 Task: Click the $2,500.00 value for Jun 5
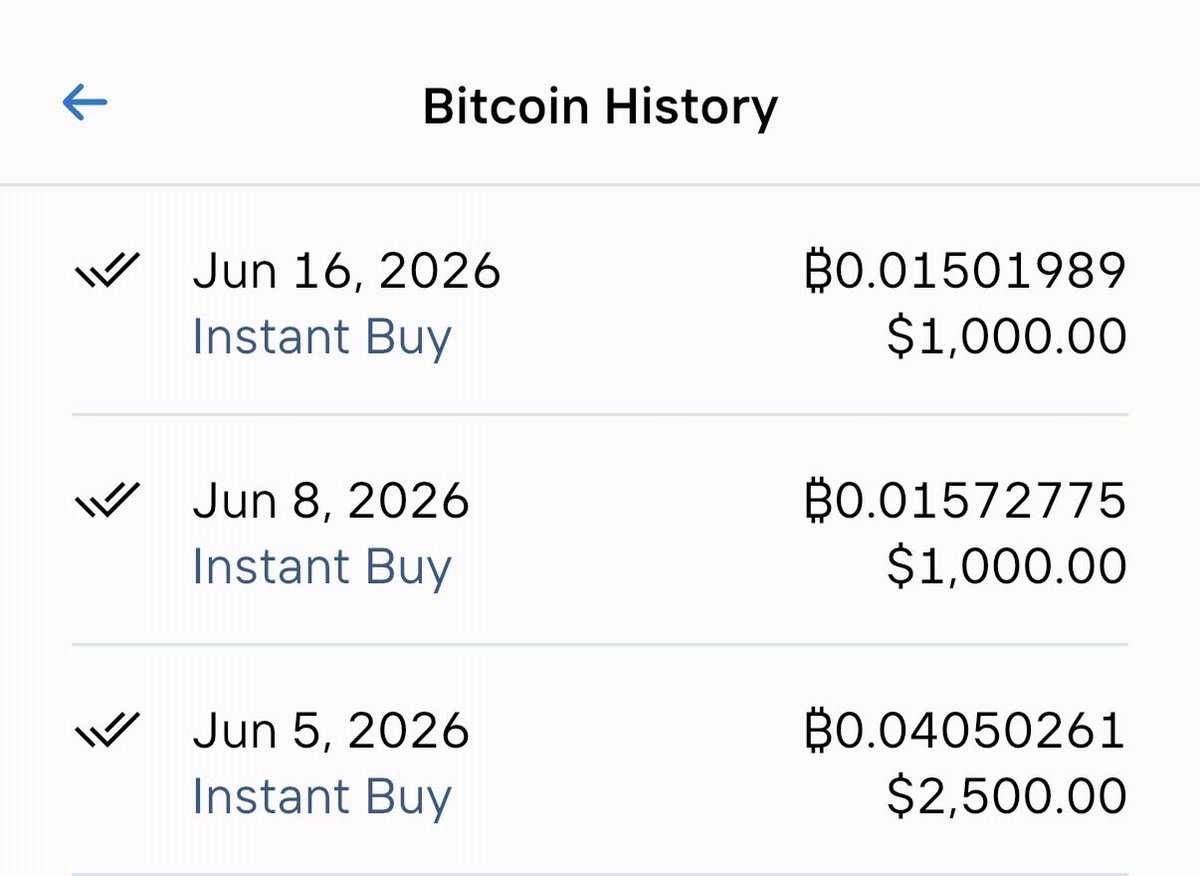click(x=1007, y=798)
